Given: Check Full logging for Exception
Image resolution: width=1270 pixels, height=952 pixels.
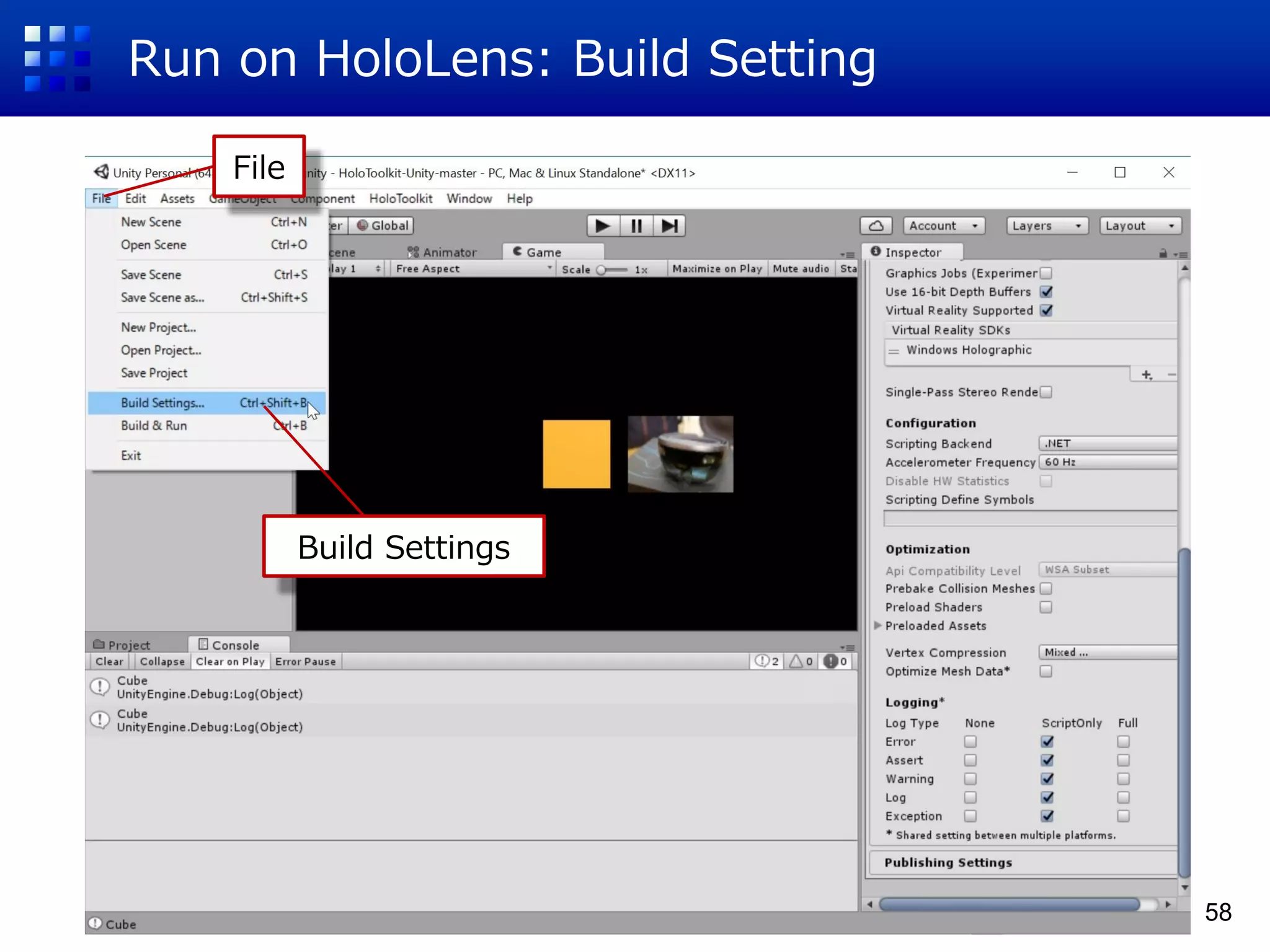Looking at the screenshot, I should point(1123,816).
